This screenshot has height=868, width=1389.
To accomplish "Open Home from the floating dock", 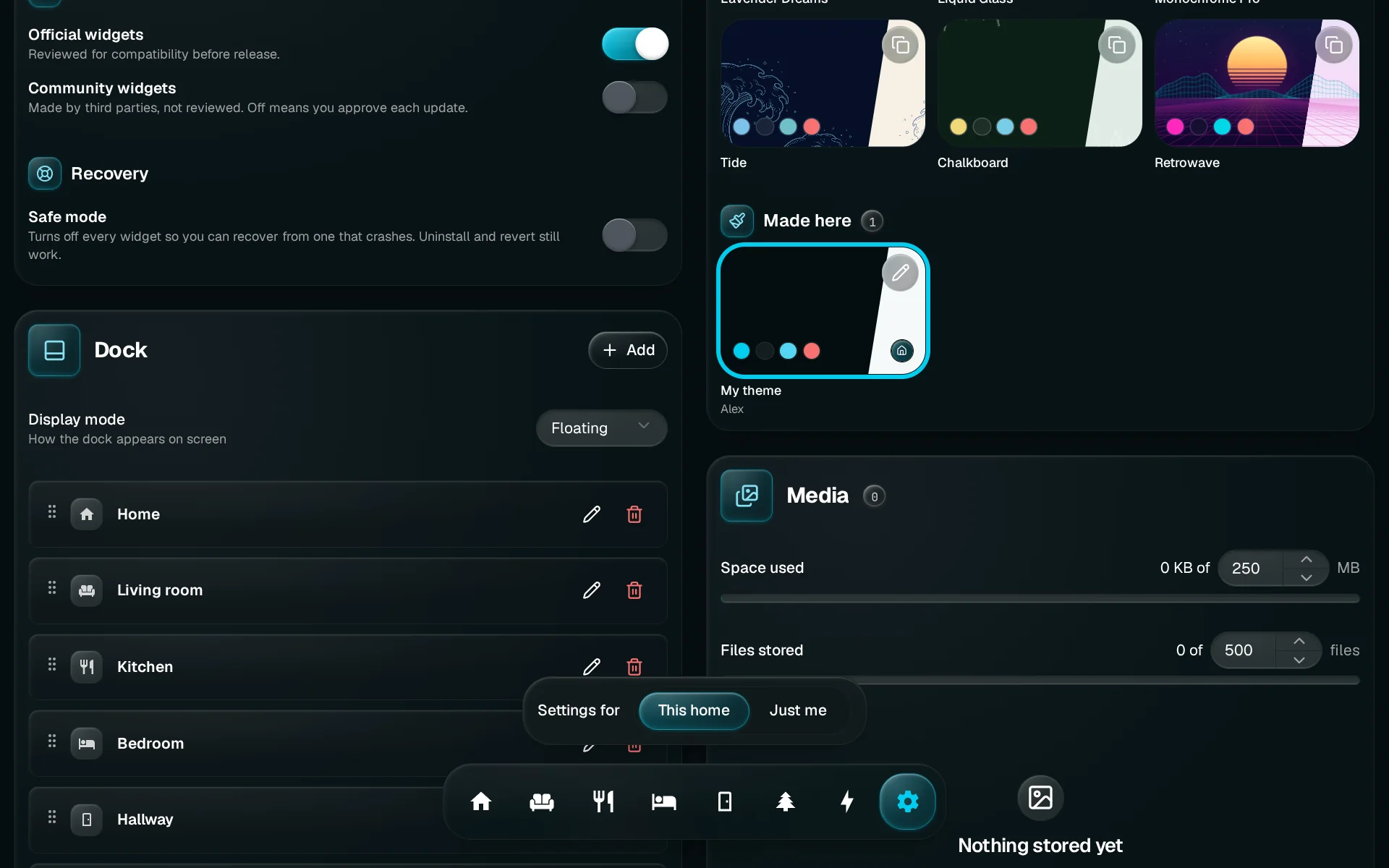I will tap(481, 801).
